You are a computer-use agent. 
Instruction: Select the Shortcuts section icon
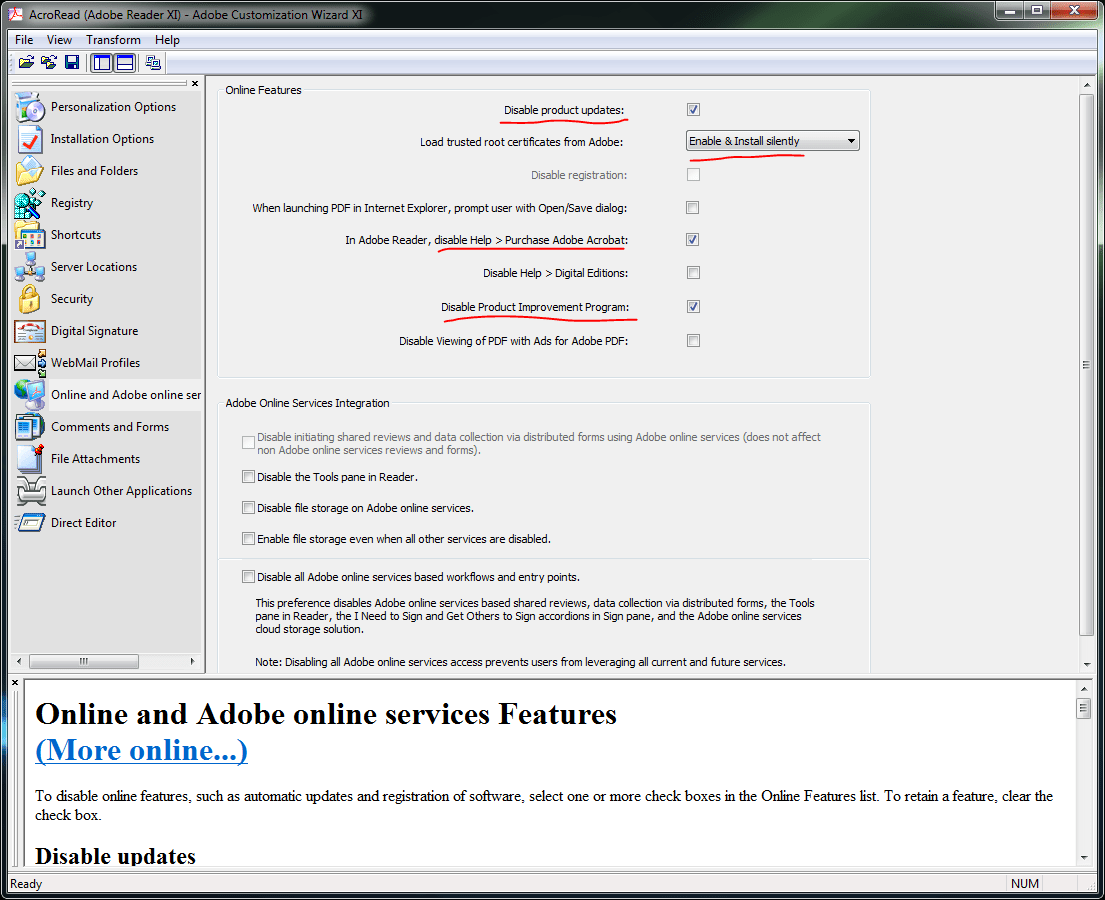coord(75,234)
